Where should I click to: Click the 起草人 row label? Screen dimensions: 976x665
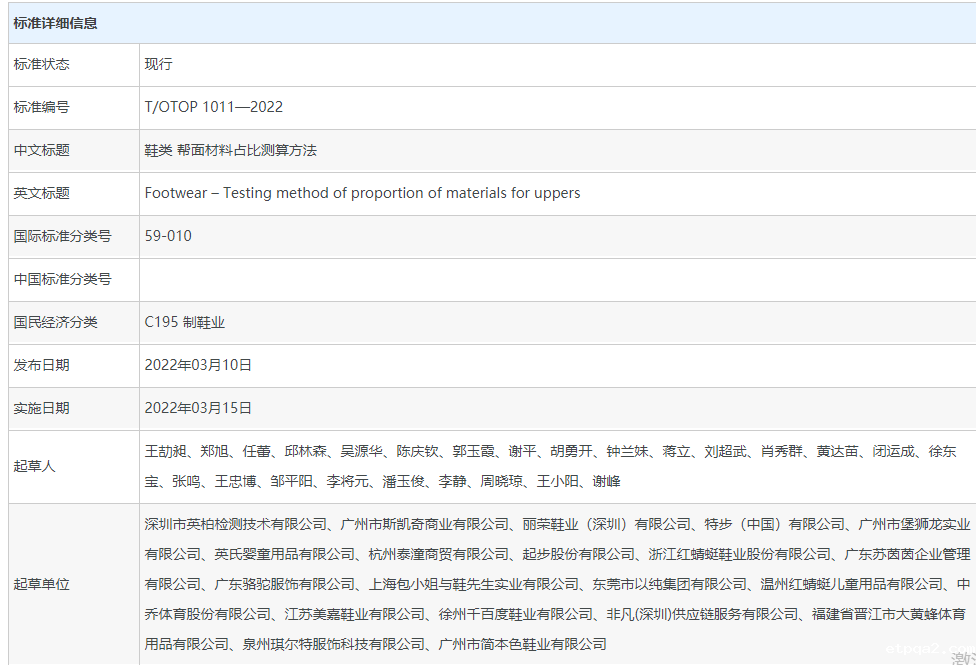(35, 466)
